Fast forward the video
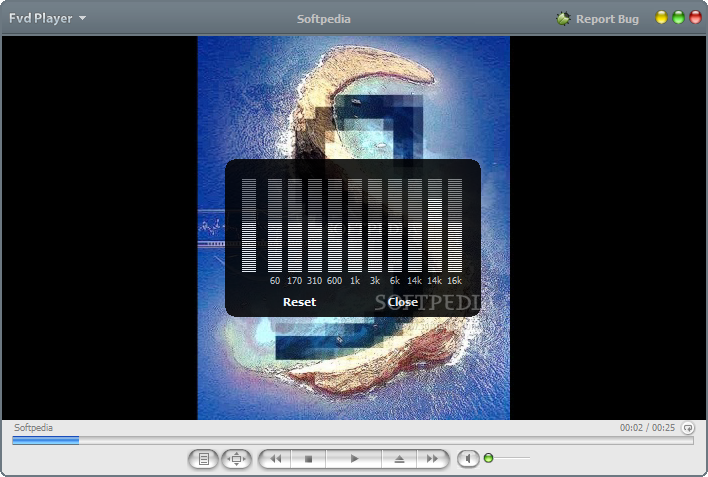708x477 pixels. 433,459
